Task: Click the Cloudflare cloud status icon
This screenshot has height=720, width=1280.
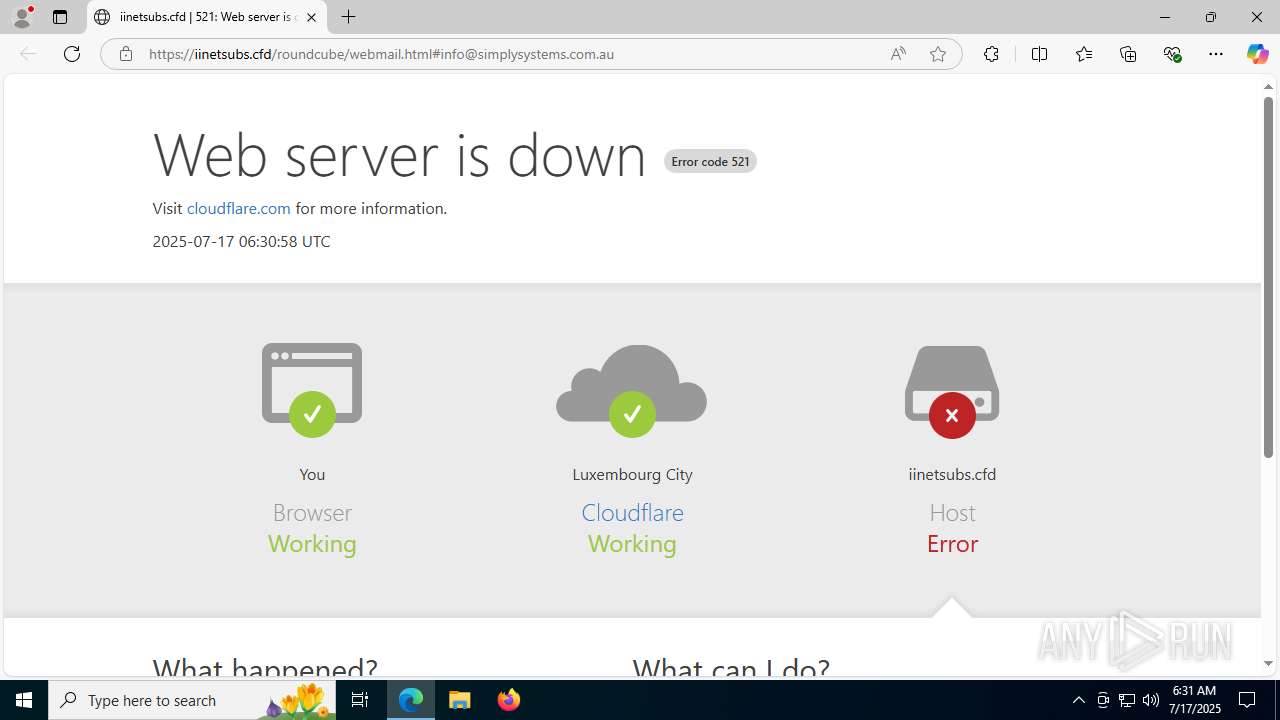Action: click(632, 390)
